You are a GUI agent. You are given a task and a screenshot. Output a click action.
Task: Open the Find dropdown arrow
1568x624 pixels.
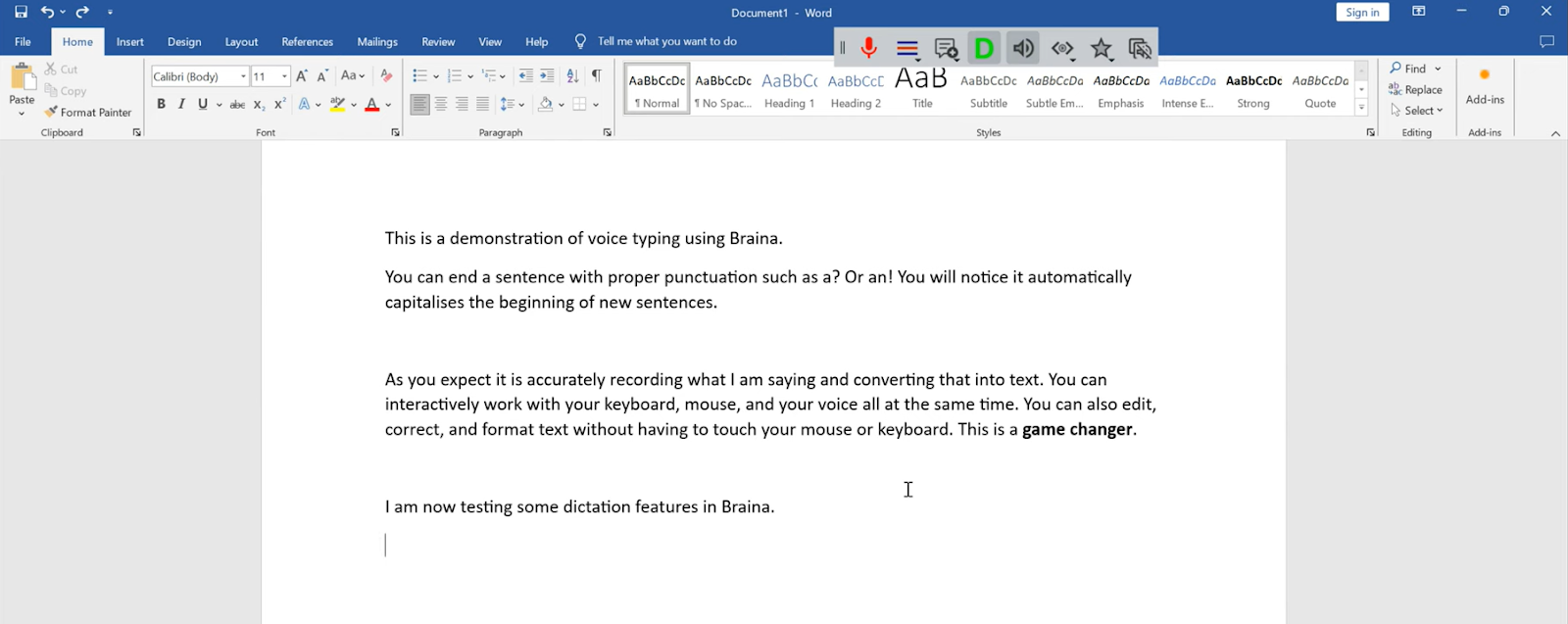[x=1438, y=69]
